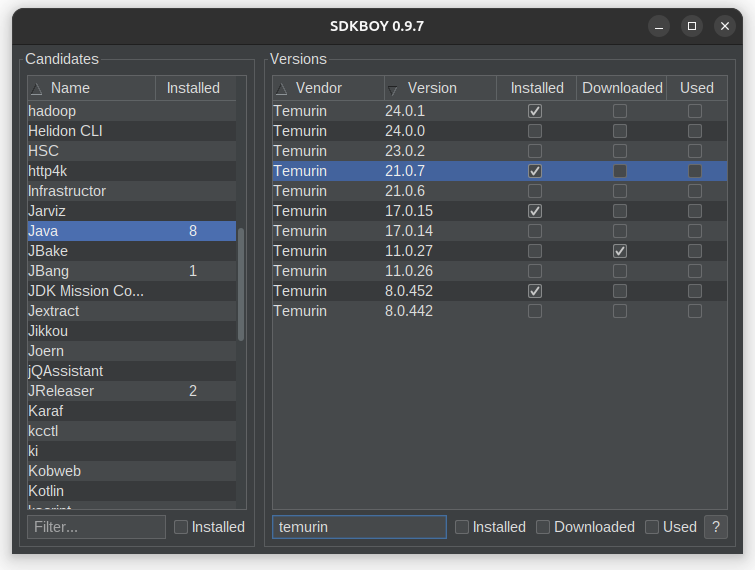Viewport: 755px width, 570px height.
Task: Mark Temurin 21.0.7 as Used
Action: pos(695,171)
